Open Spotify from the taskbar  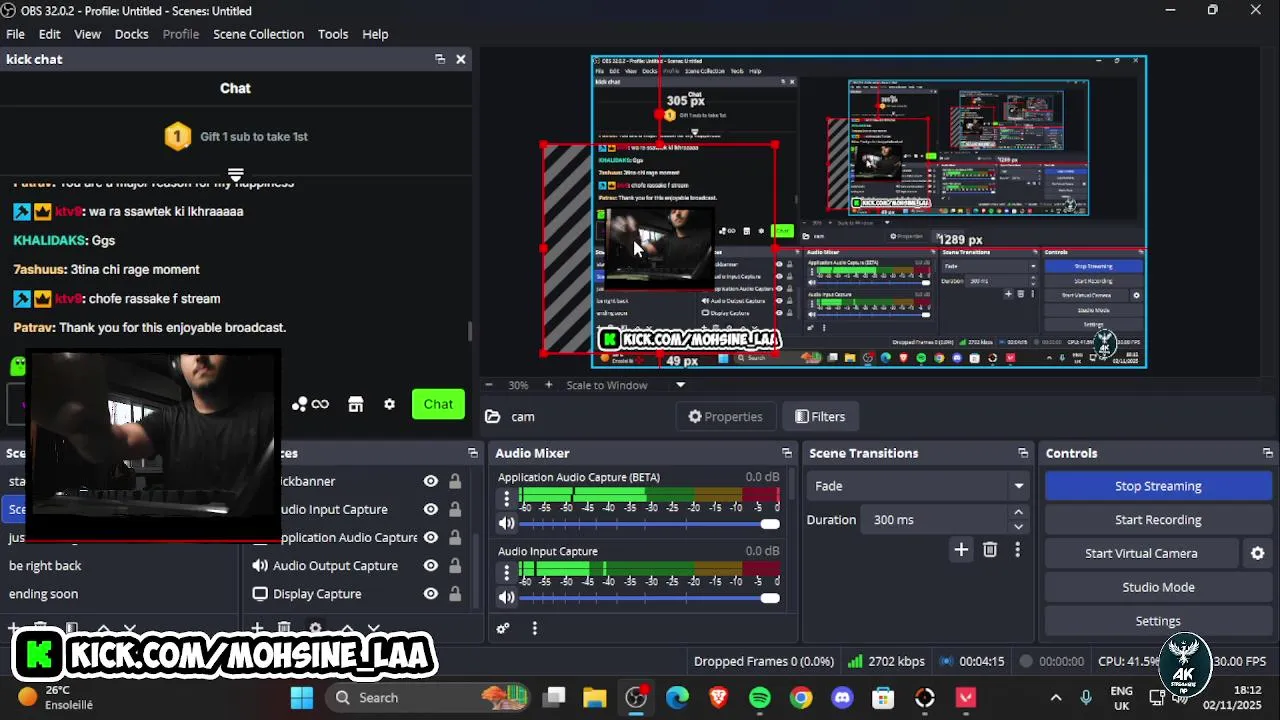click(x=760, y=697)
